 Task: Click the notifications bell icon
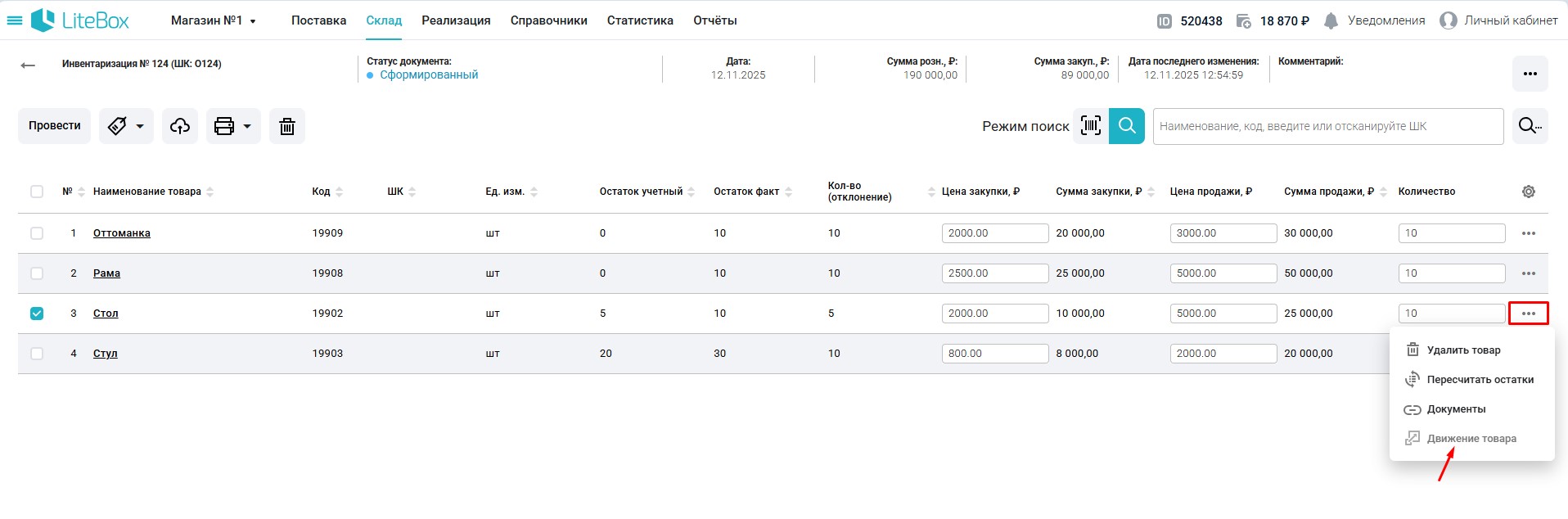coord(1331,21)
